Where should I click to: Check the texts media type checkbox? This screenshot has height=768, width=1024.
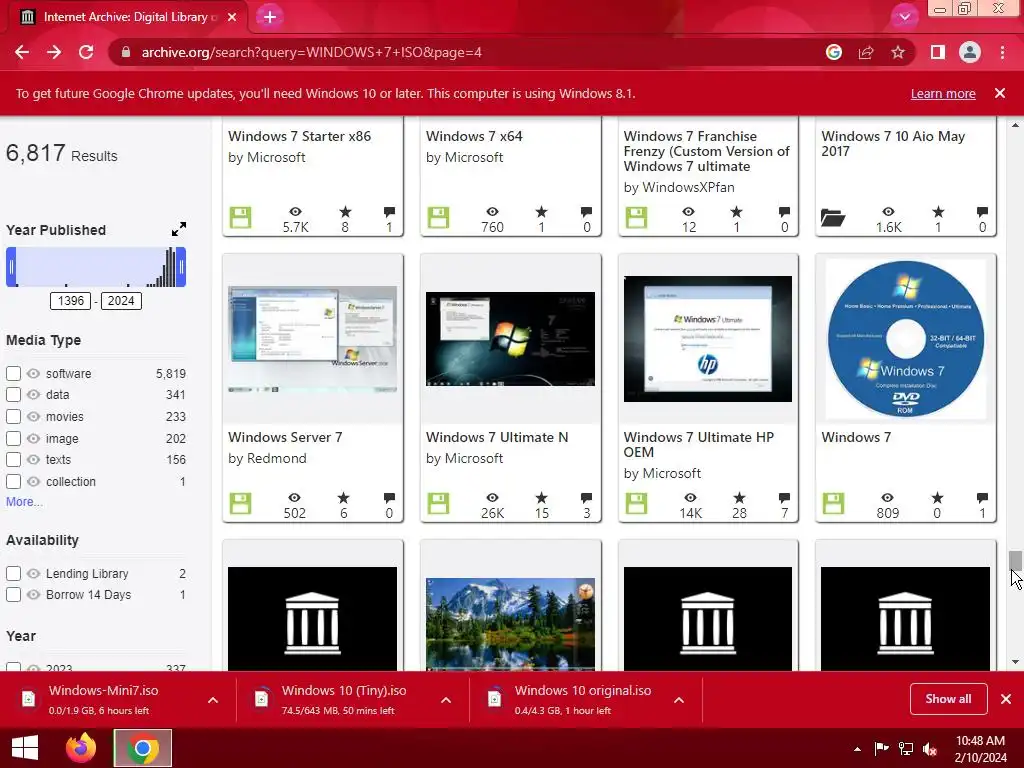[13, 460]
